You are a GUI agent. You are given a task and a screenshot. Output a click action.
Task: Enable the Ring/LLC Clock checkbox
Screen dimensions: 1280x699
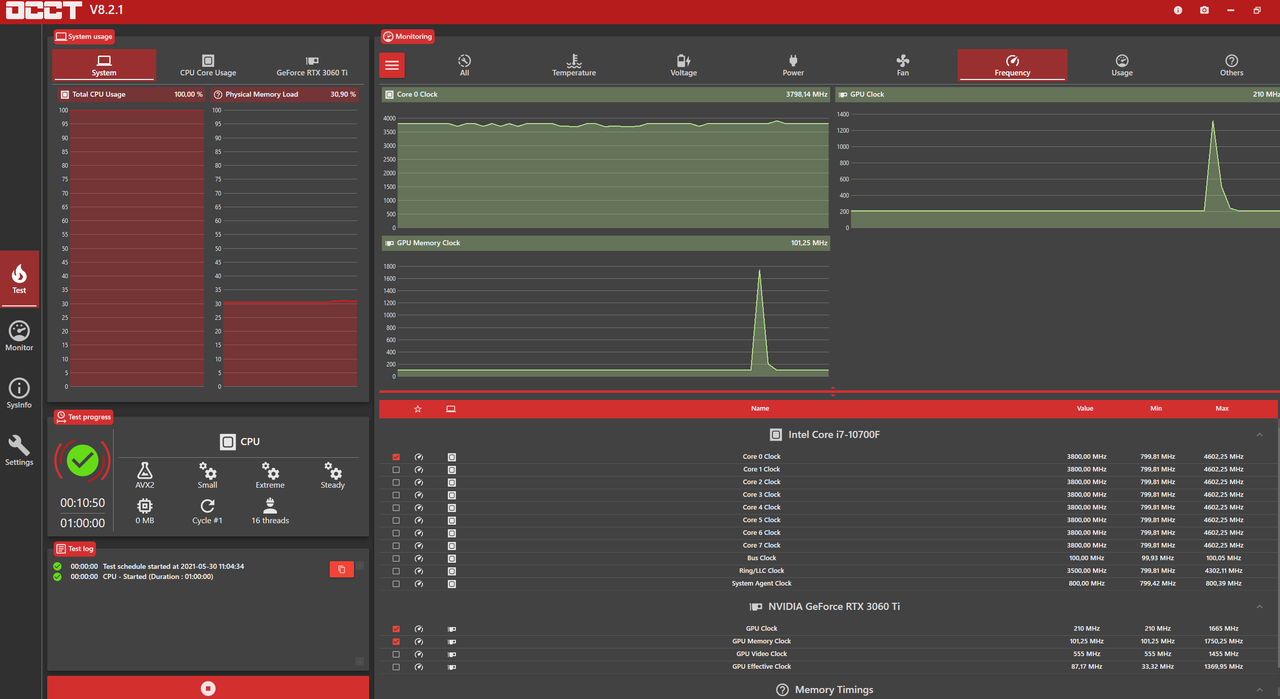[x=396, y=571]
